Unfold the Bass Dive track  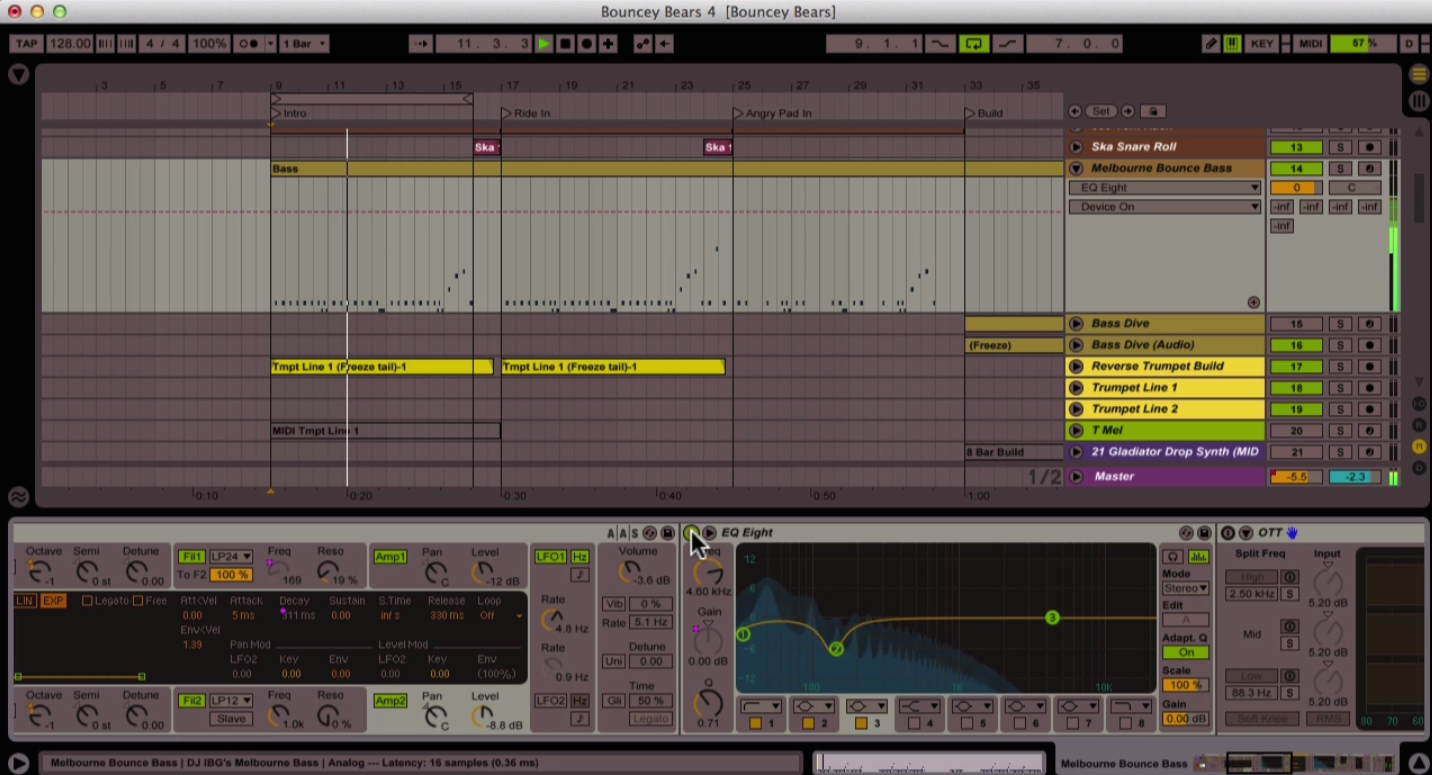1076,323
